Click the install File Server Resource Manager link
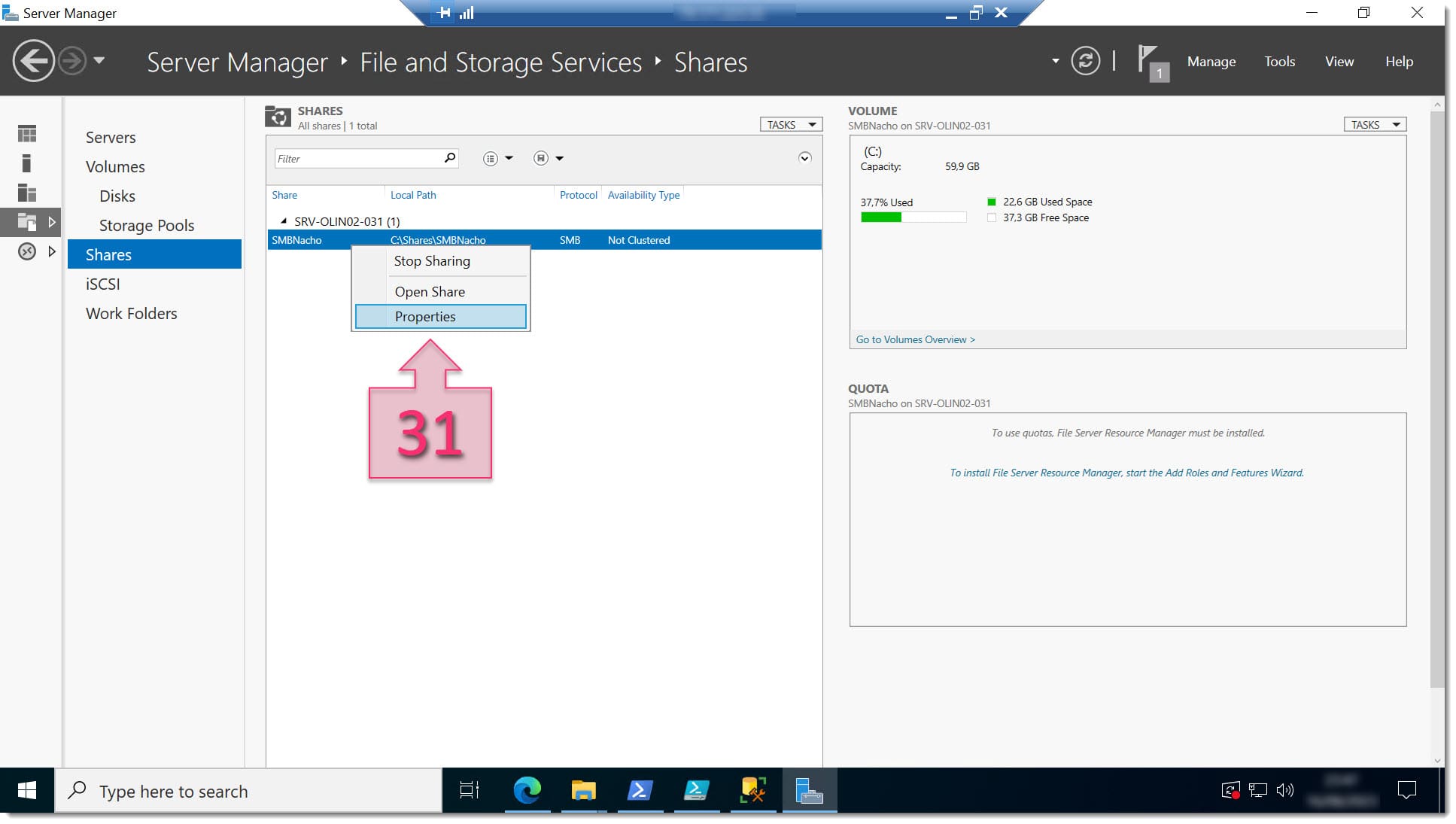 click(1126, 473)
